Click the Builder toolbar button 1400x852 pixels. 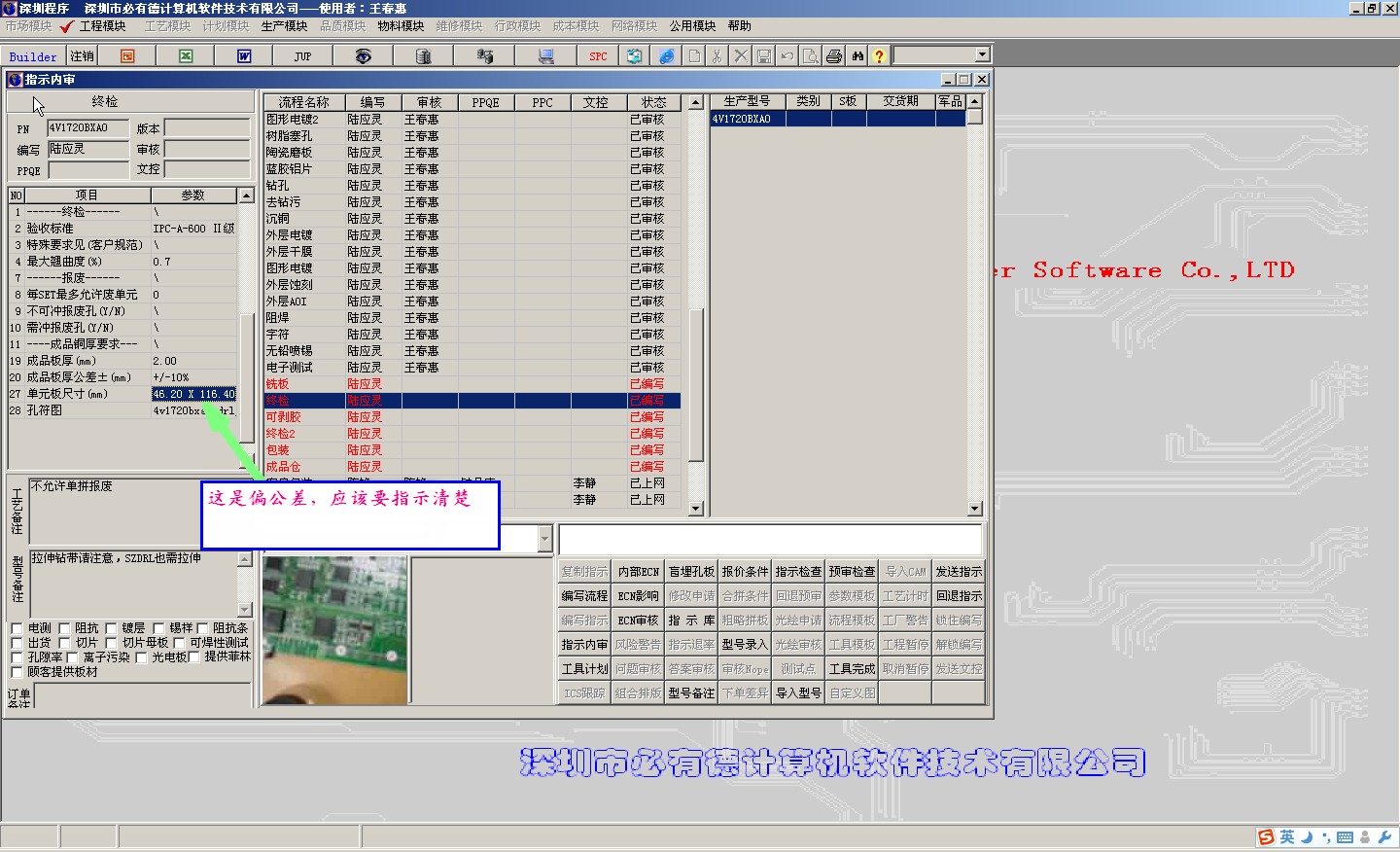33,56
